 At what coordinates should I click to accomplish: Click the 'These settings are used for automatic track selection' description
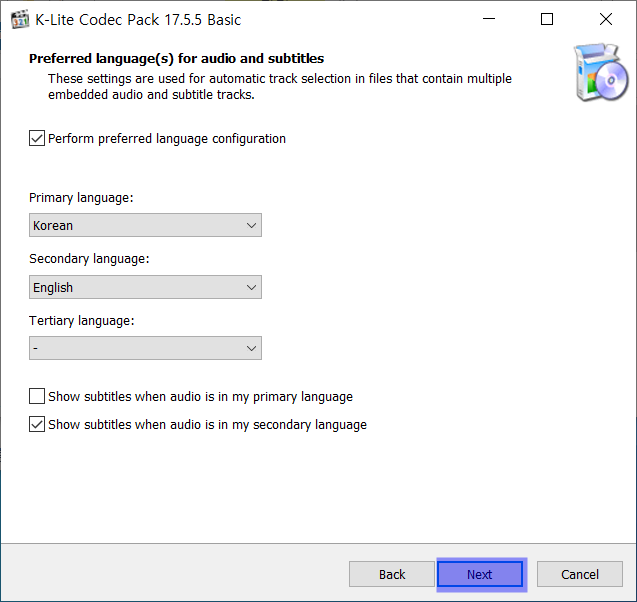click(x=280, y=87)
